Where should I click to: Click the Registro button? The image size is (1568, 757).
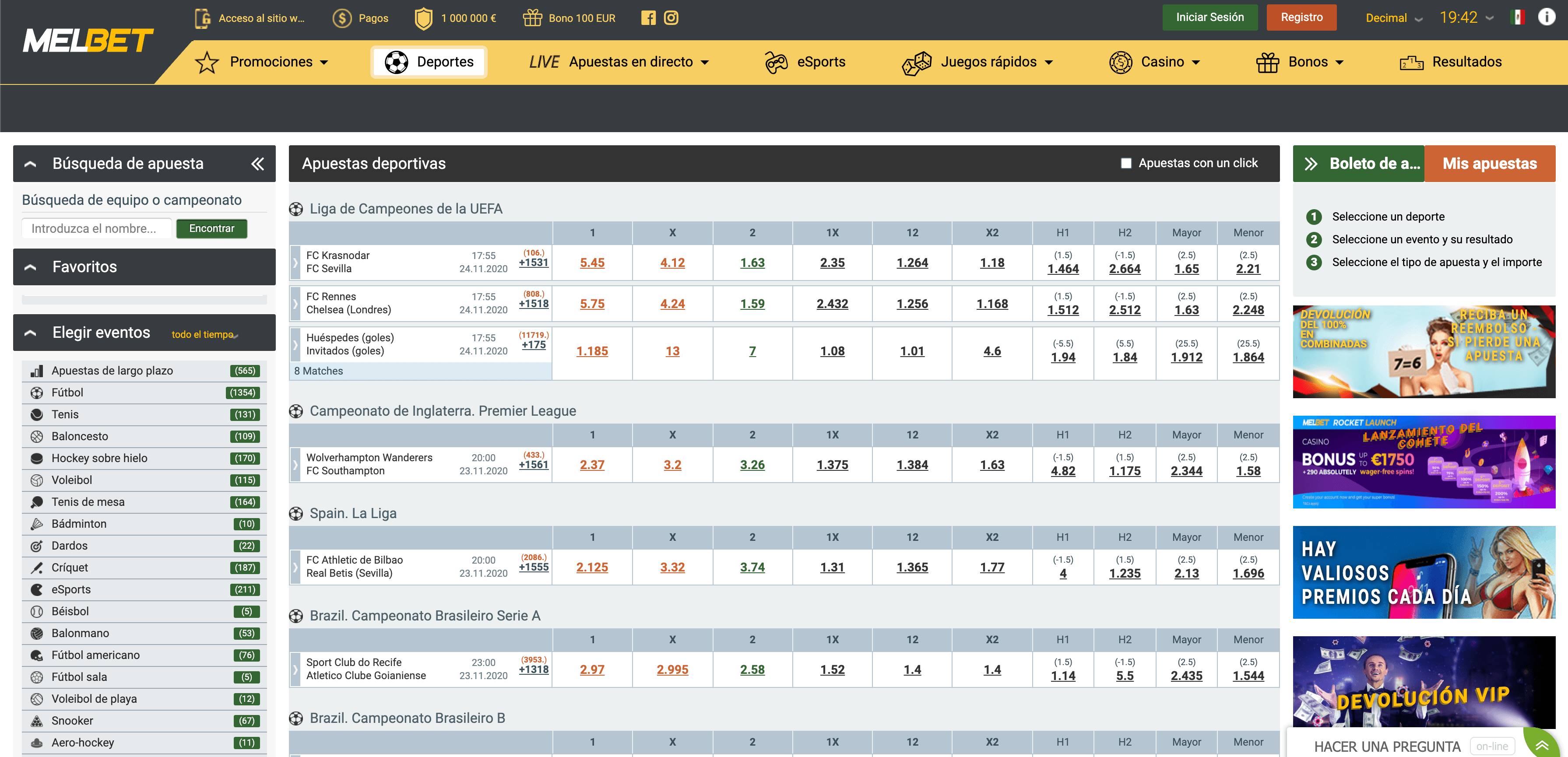click(1301, 17)
